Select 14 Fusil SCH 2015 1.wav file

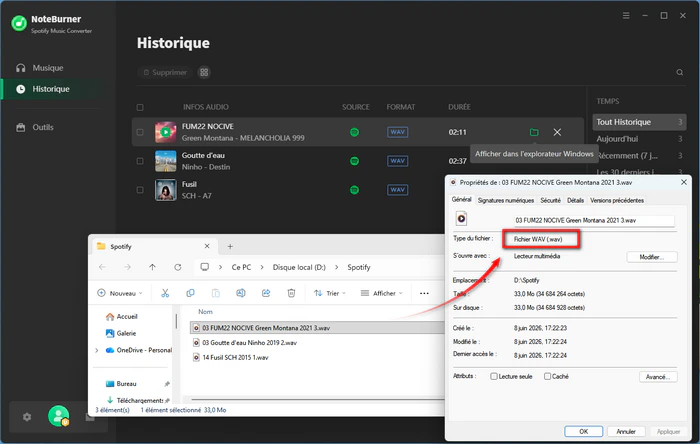click(x=235, y=357)
